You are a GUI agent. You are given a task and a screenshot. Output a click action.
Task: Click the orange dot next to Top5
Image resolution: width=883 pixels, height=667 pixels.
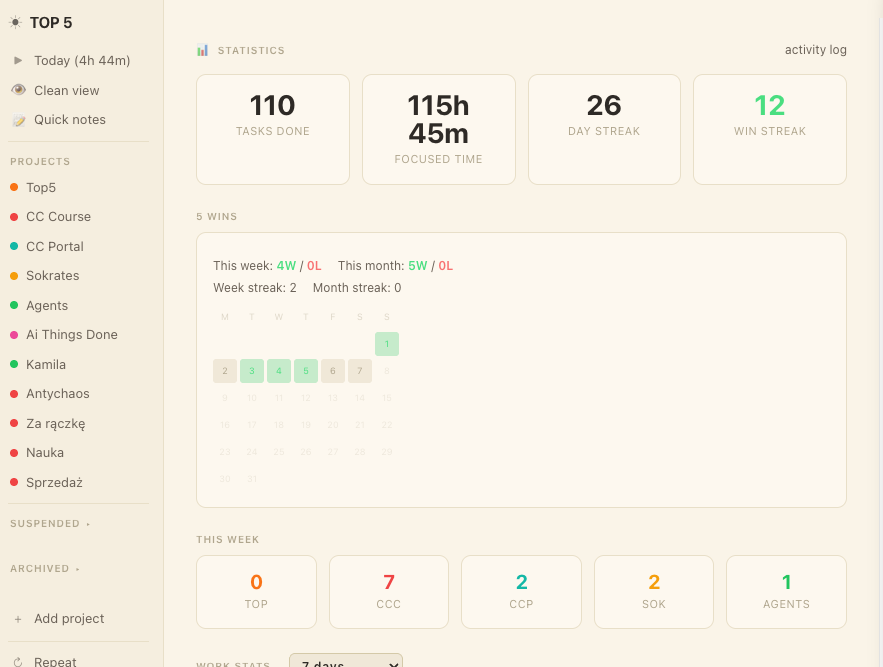tap(14, 187)
